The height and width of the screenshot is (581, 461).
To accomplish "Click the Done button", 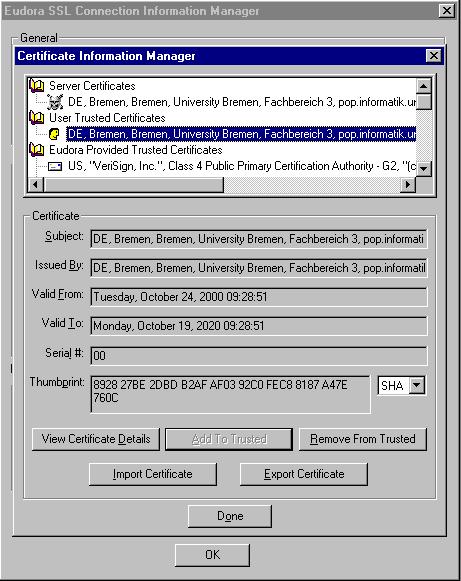I will tap(230, 516).
